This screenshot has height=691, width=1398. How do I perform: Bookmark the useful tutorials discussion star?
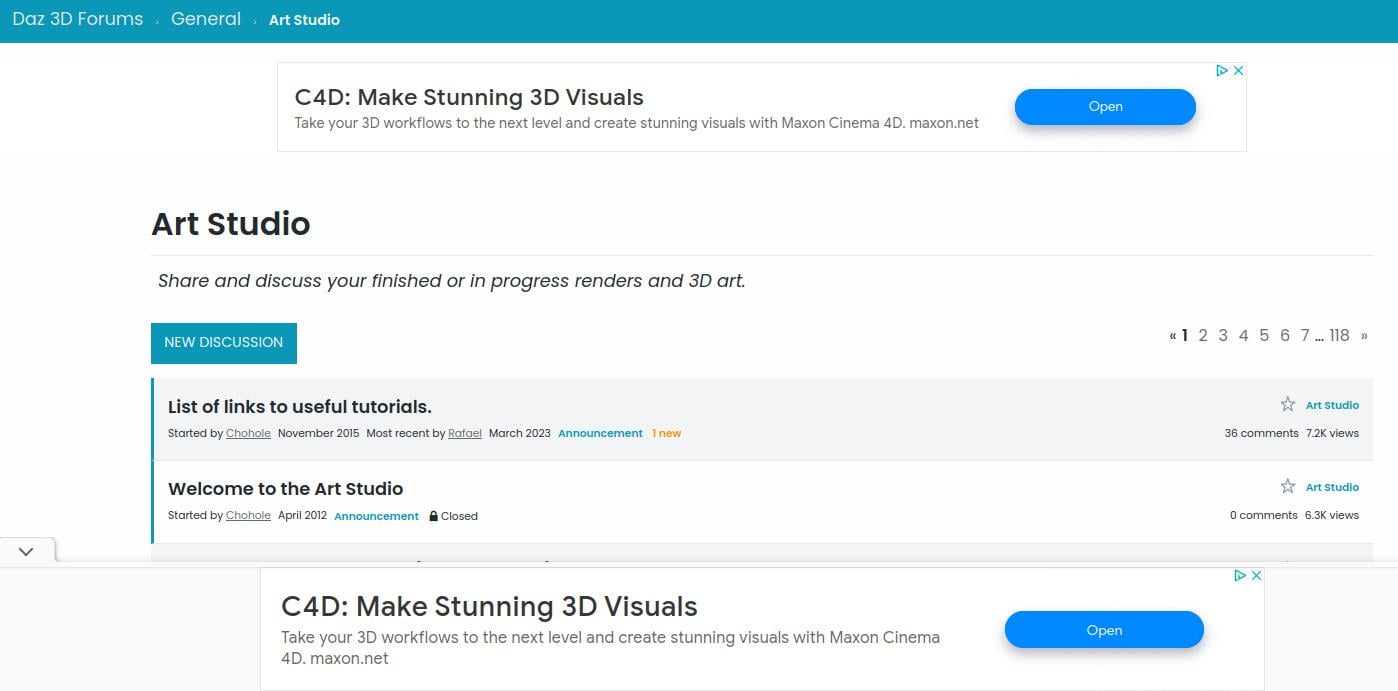click(x=1288, y=404)
